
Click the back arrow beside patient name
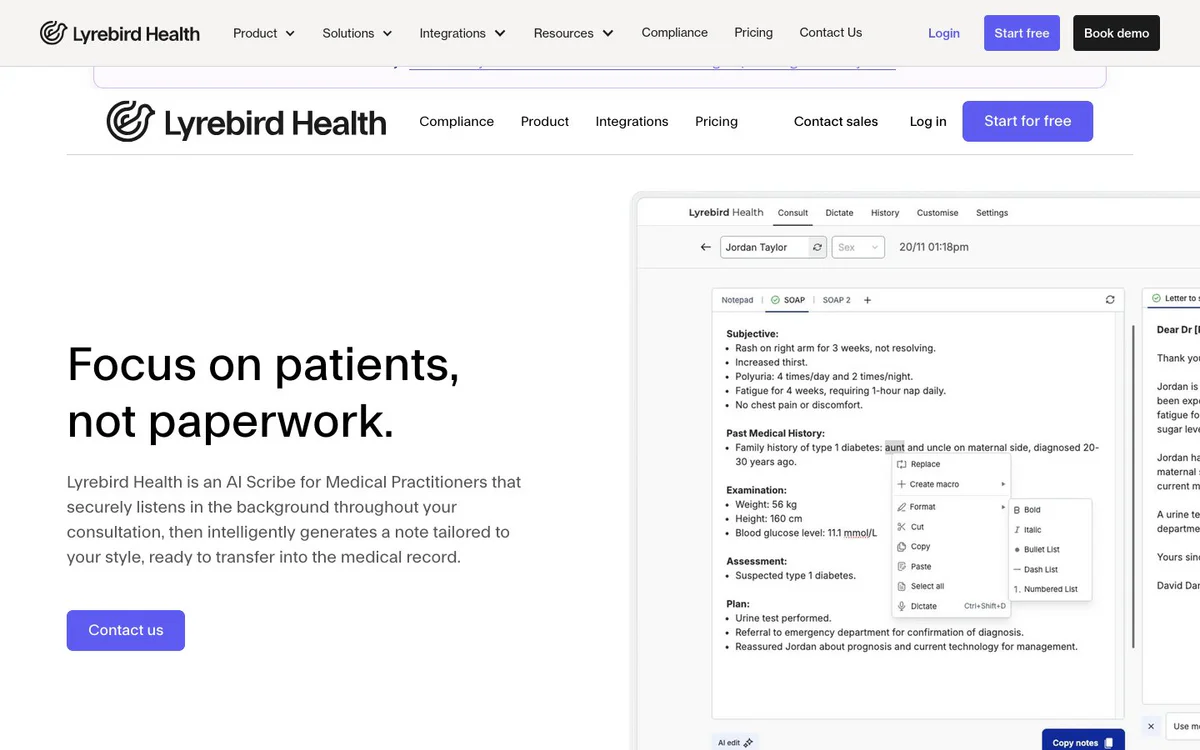pyautogui.click(x=706, y=247)
